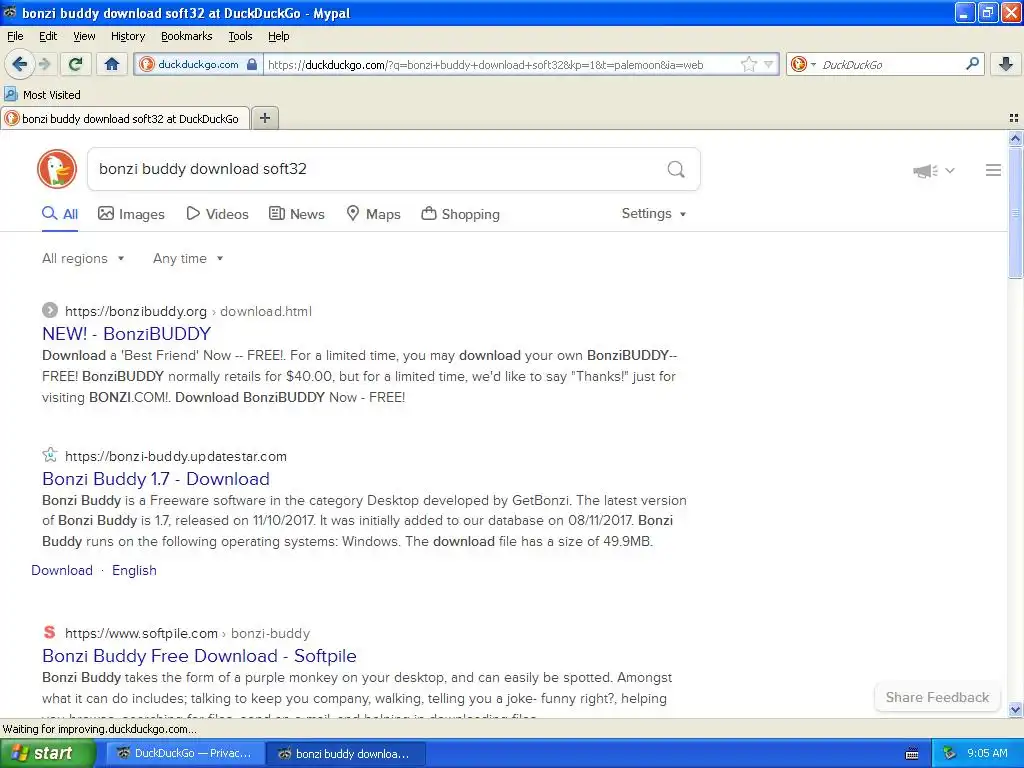Image resolution: width=1024 pixels, height=768 pixels.
Task: Click the Settings dropdown arrow caret
Action: point(682,214)
